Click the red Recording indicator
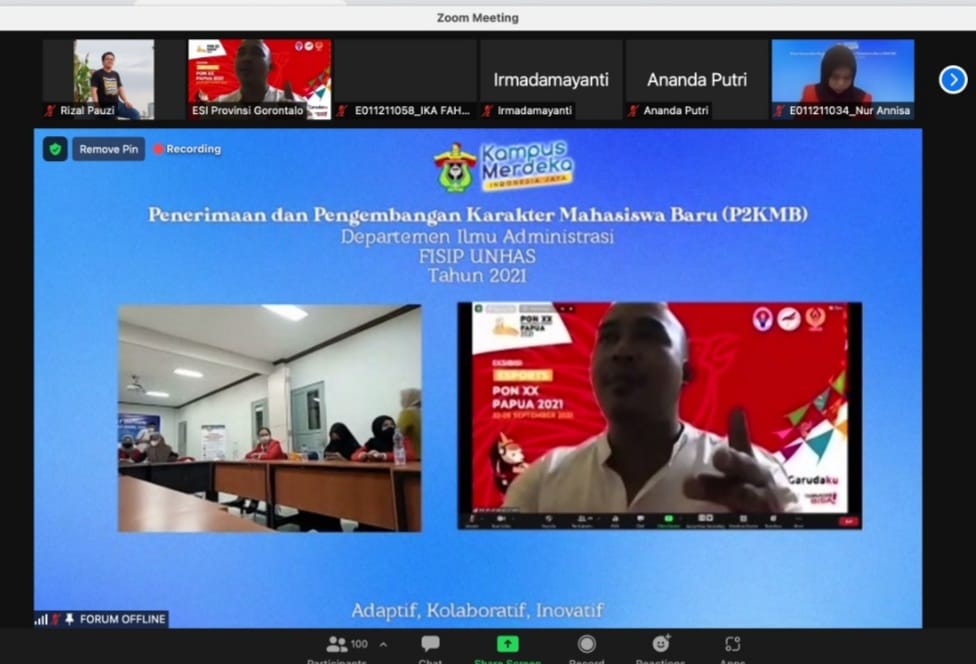The height and width of the screenshot is (664, 976). 188,149
